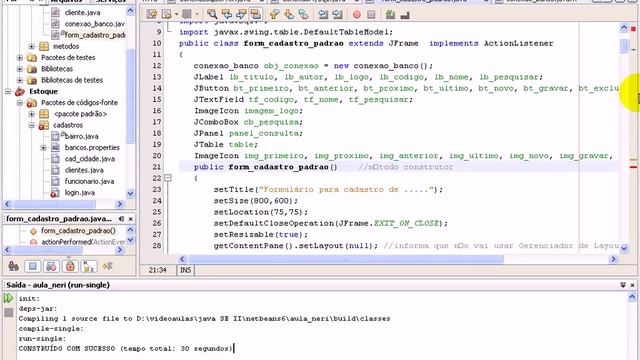This screenshot has height=360, width=640.
Task: Start macro recording with the red circle icon
Action: click(357, 15)
